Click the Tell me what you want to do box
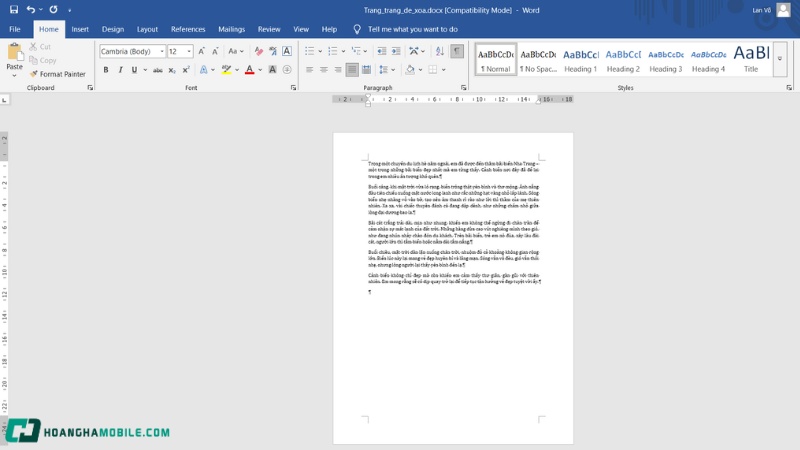This screenshot has width=800, height=450. point(412,29)
